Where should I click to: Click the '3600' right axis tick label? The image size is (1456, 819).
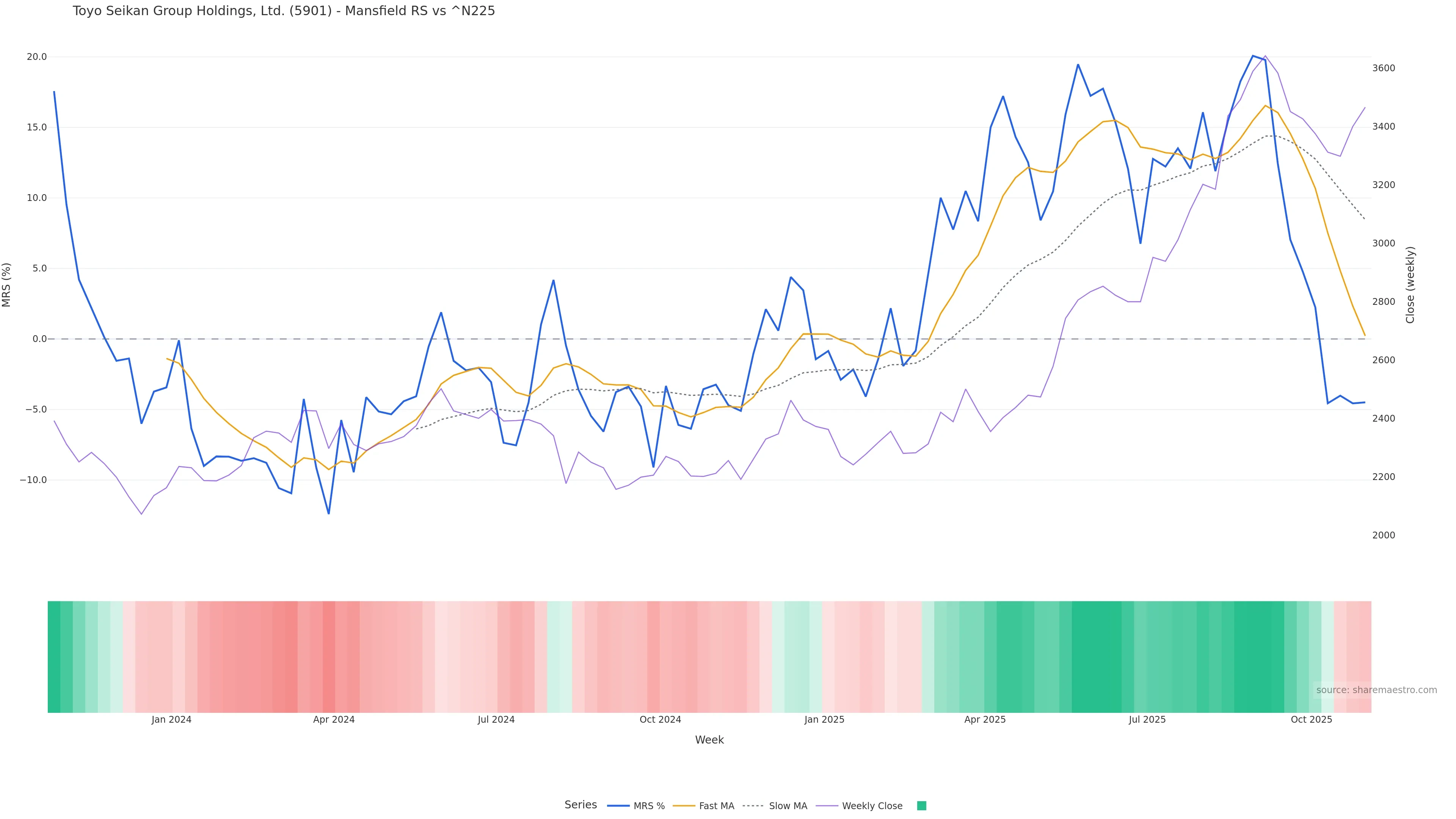(x=1384, y=68)
